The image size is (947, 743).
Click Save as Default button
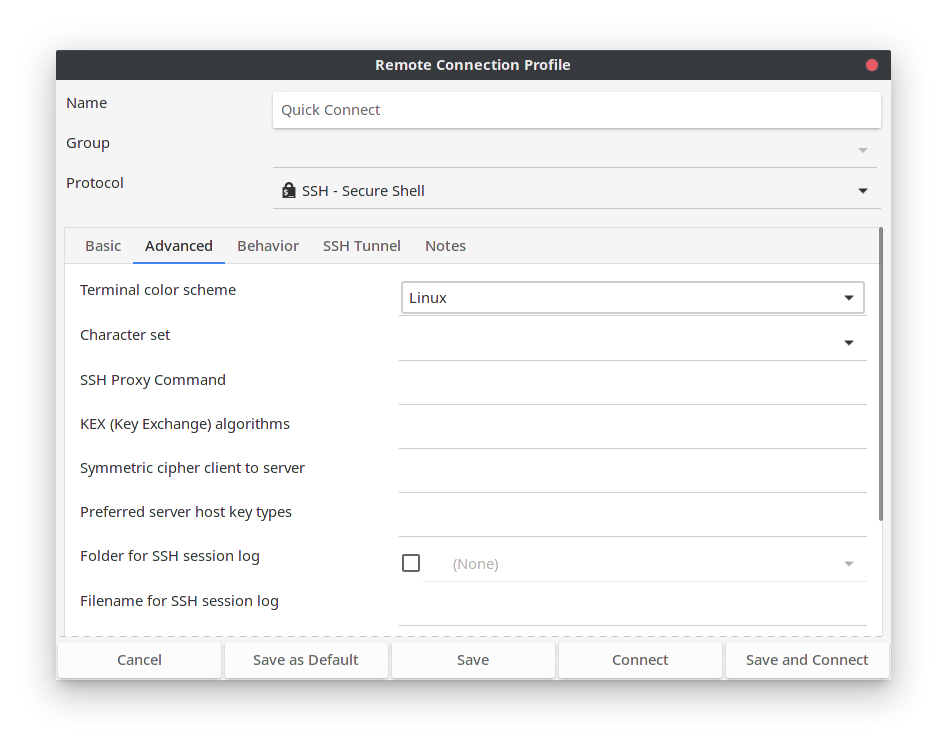(x=306, y=660)
